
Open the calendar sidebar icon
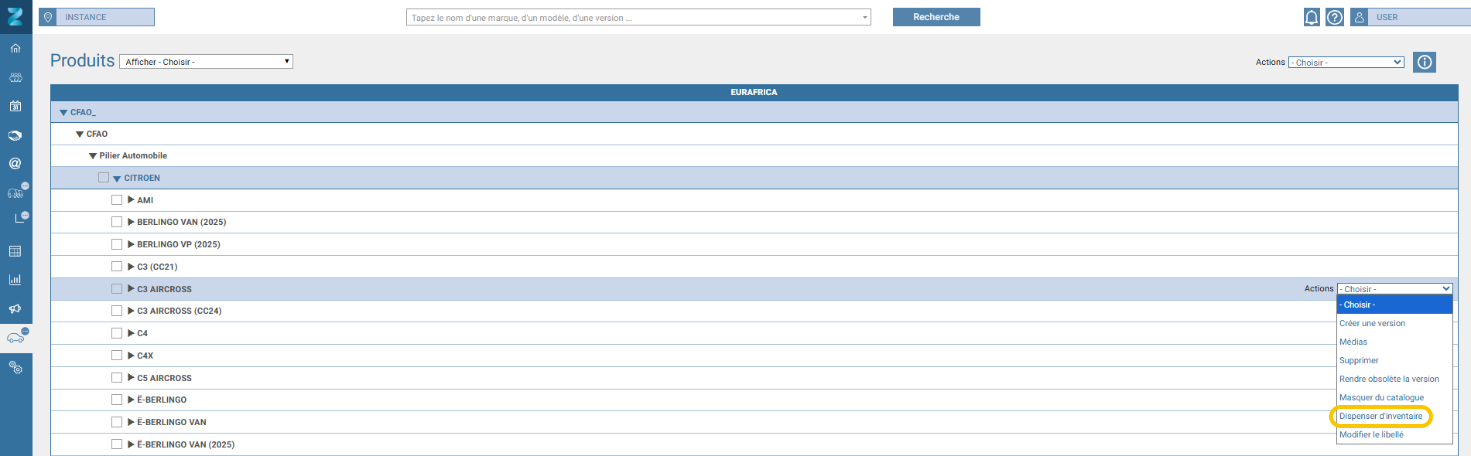click(15, 106)
